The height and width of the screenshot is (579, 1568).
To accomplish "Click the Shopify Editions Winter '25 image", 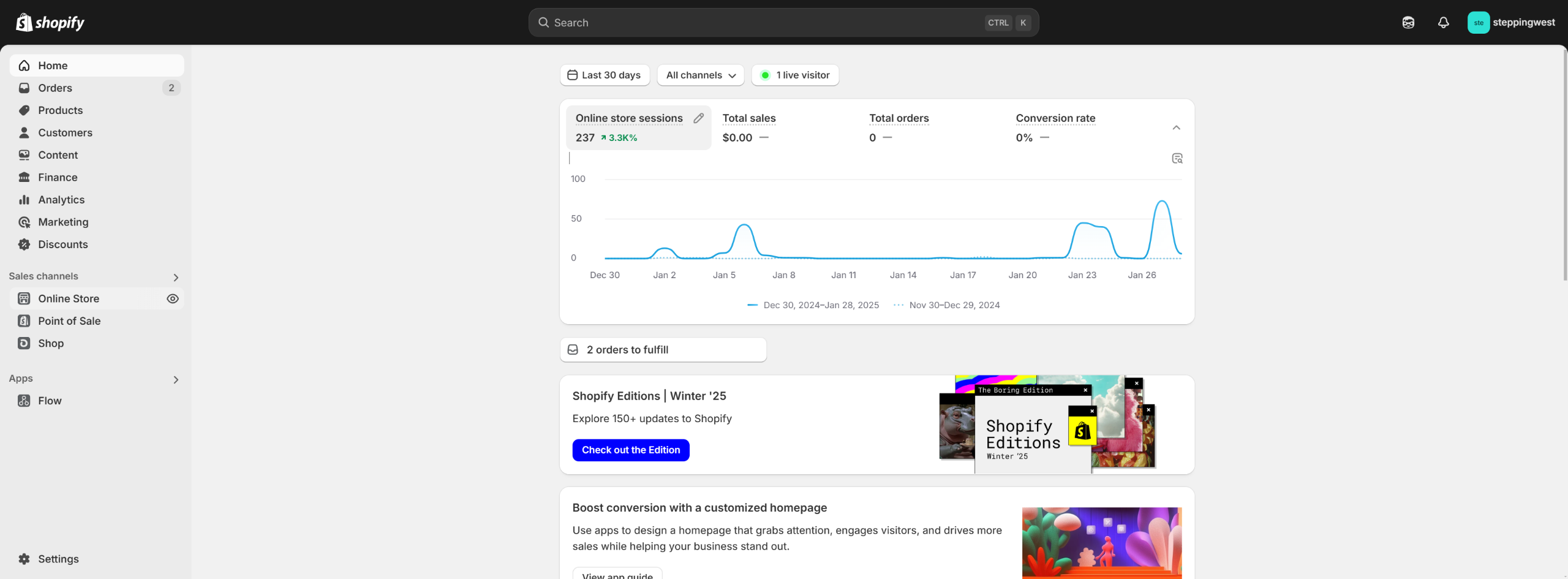I will coord(1047,425).
